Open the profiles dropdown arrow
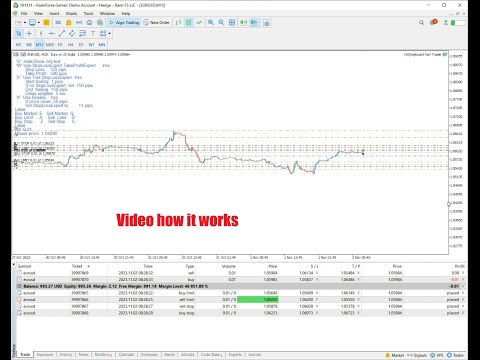 point(38,23)
